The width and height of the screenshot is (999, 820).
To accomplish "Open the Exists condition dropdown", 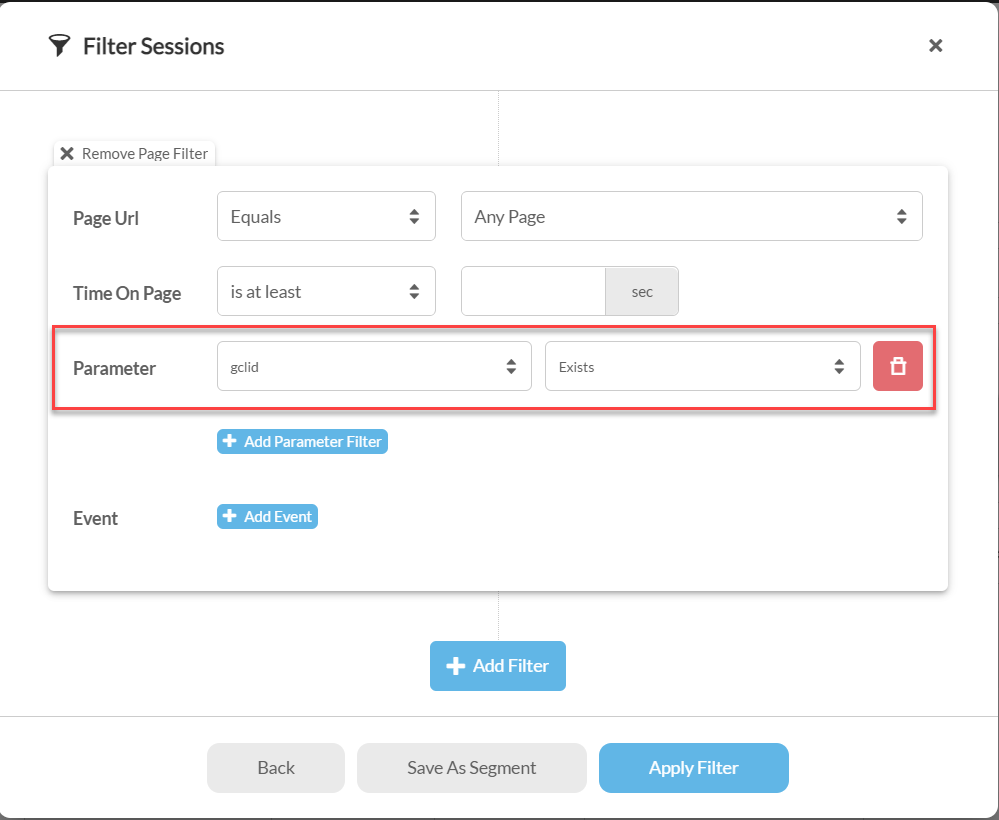I will 702,366.
